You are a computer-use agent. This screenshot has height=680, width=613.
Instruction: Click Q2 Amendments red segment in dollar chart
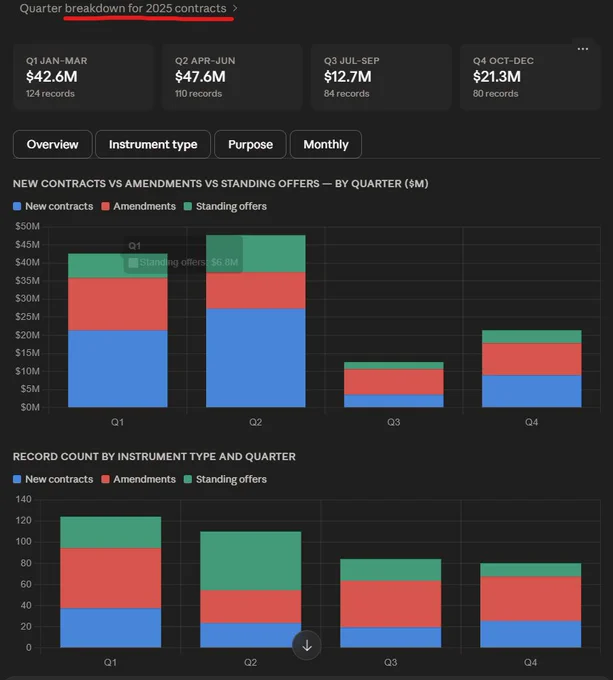pos(256,290)
